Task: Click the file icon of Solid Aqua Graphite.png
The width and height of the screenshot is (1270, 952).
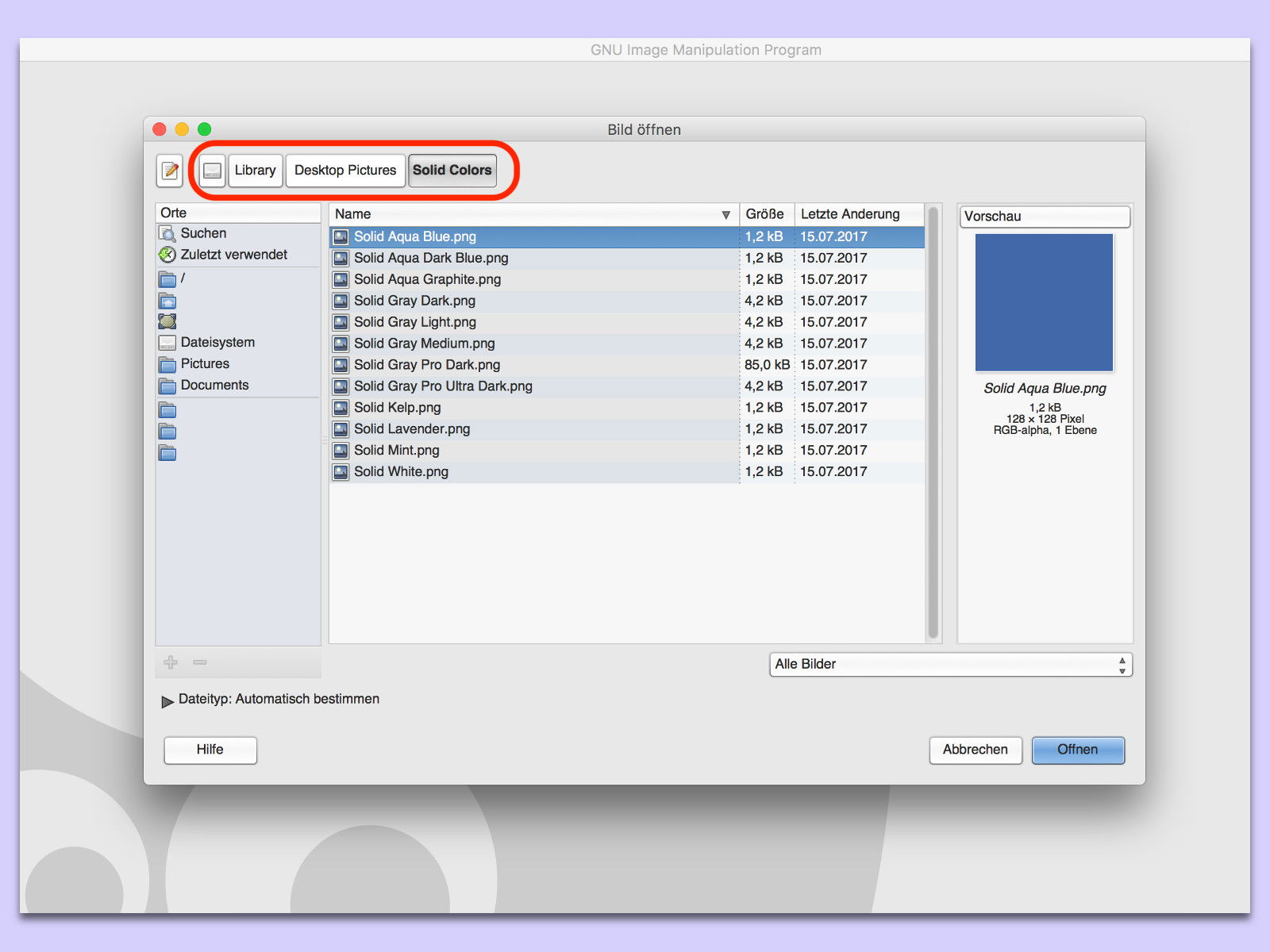Action: [x=341, y=279]
